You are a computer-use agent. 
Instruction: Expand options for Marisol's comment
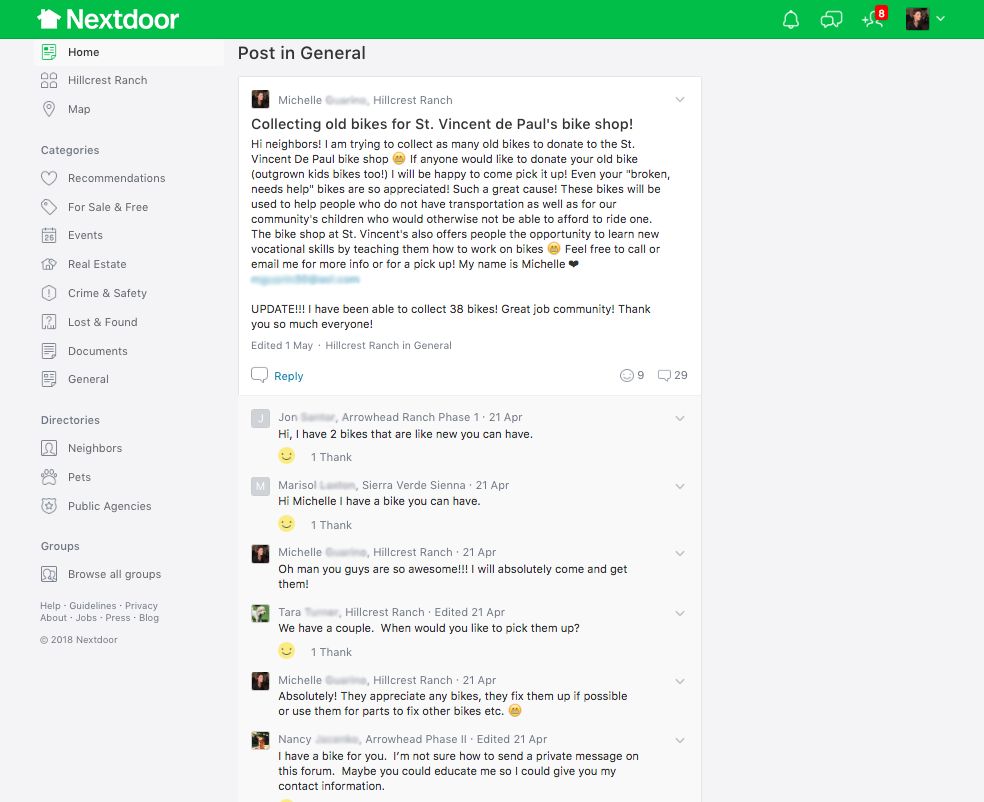click(x=680, y=486)
